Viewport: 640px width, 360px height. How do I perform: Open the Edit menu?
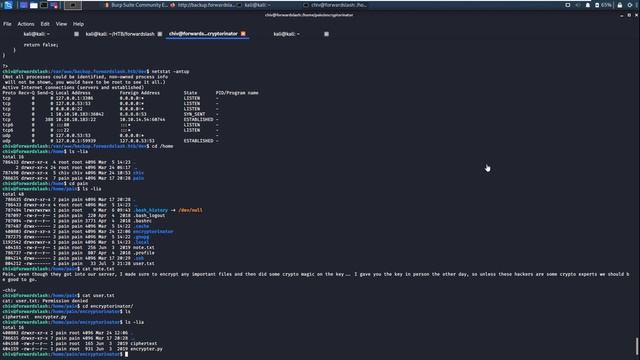click(45, 24)
